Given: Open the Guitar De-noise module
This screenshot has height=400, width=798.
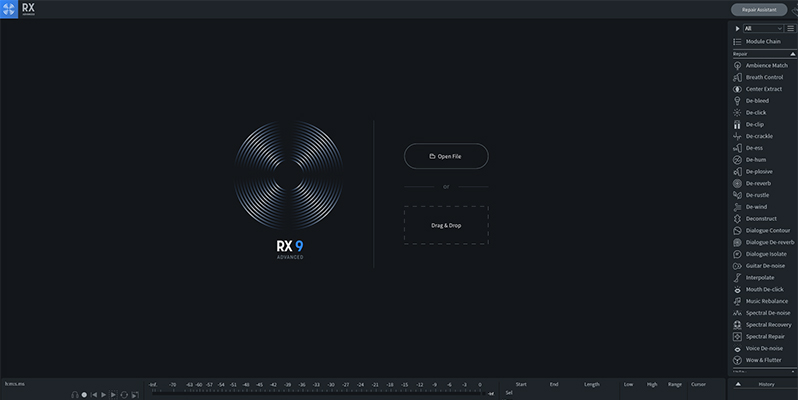Looking at the screenshot, I should click(759, 266).
